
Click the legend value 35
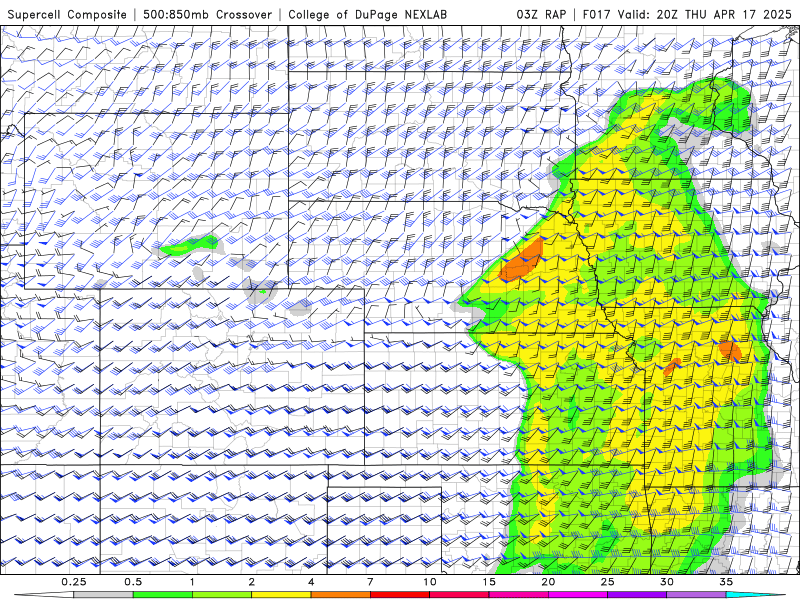726,582
